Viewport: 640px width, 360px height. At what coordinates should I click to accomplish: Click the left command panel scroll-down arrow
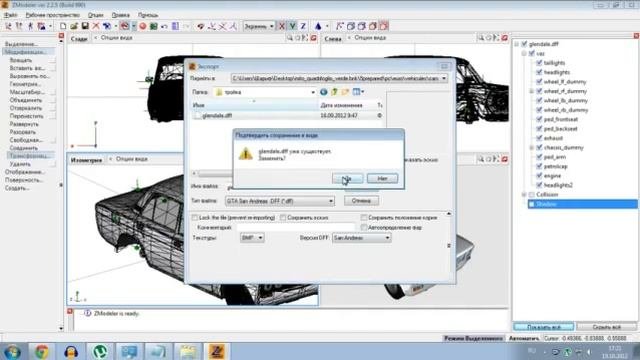tap(61, 328)
